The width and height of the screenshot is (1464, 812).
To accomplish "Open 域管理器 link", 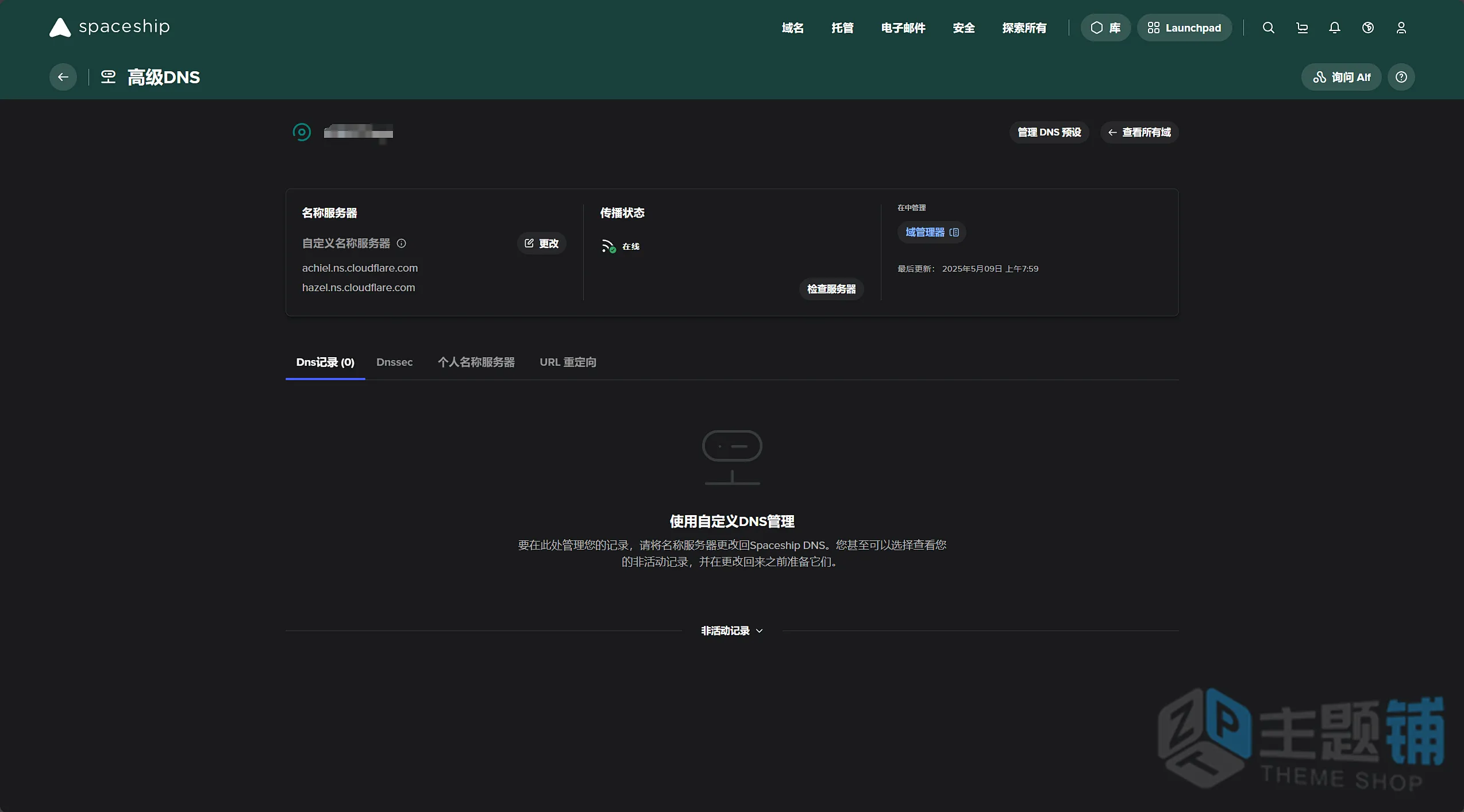I will [x=932, y=232].
